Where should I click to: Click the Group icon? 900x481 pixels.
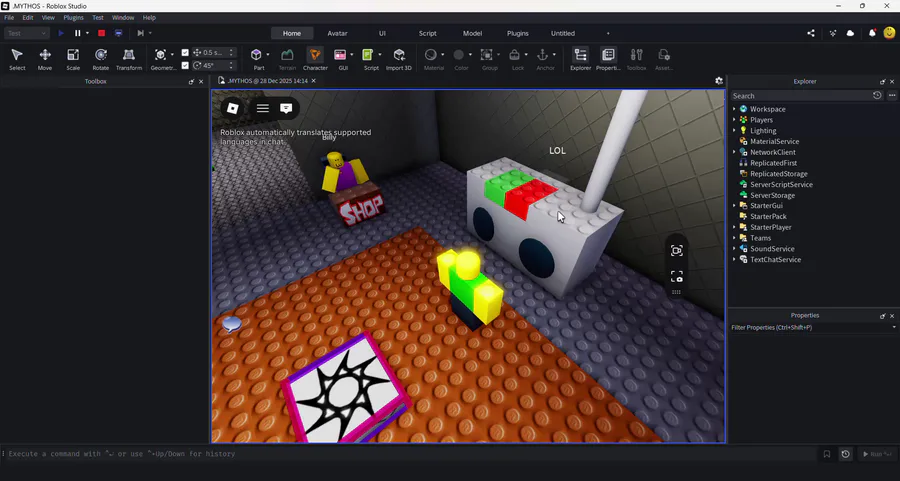[x=486, y=55]
